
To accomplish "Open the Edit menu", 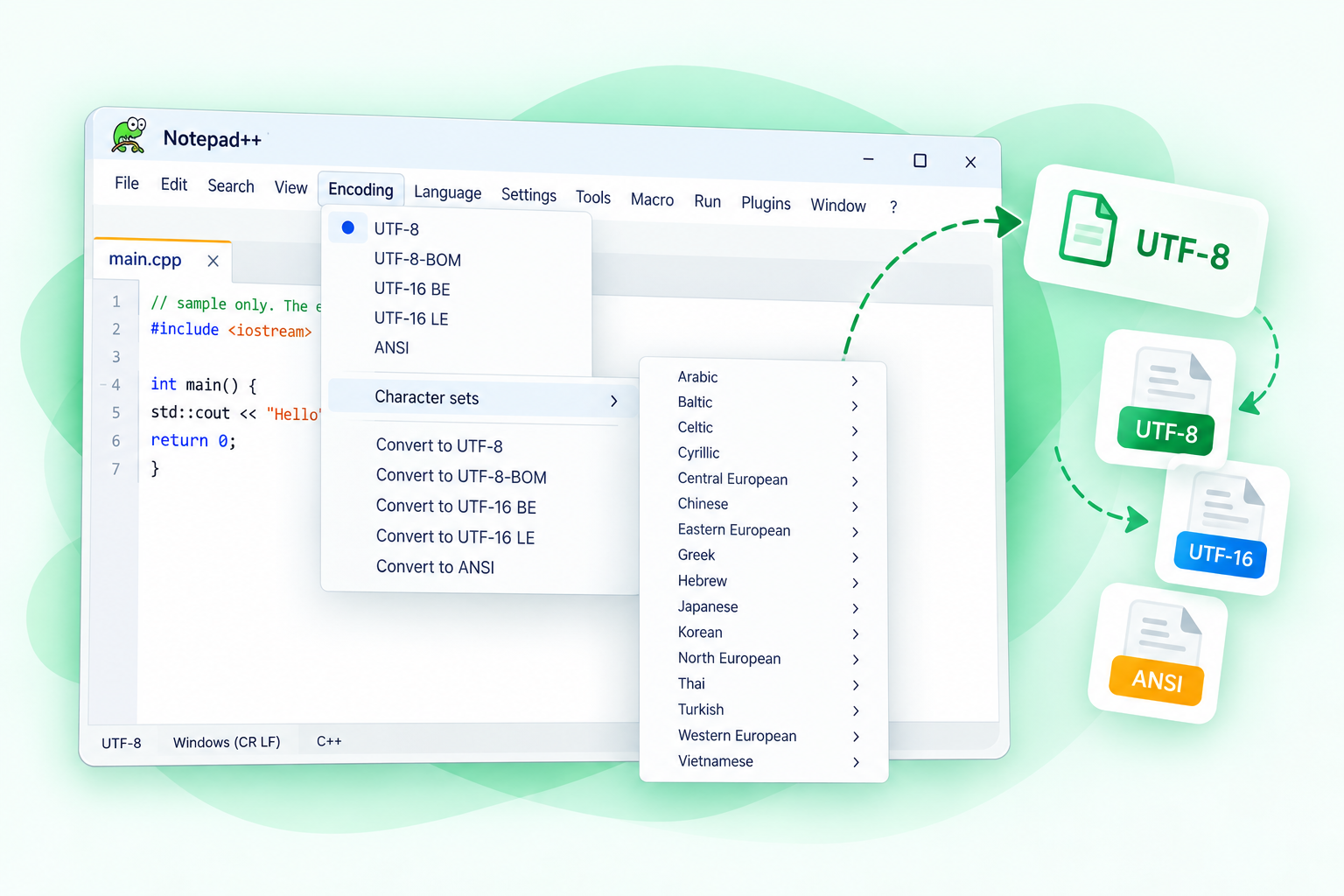I will (174, 185).
